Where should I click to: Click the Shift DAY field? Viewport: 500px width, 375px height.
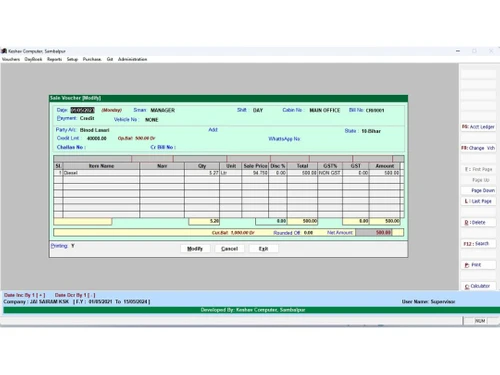[x=258, y=110]
